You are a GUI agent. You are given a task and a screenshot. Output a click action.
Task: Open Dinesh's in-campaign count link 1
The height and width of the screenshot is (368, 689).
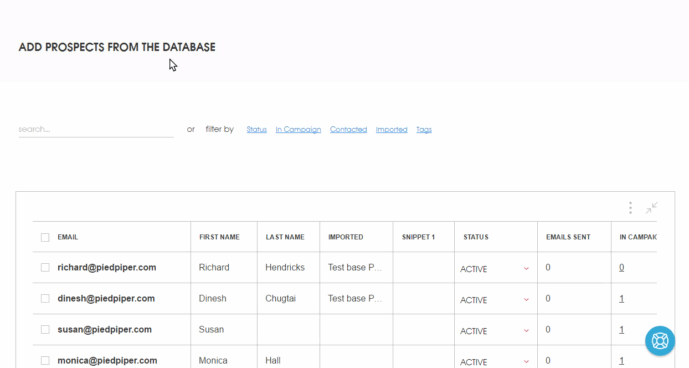[x=621, y=299]
